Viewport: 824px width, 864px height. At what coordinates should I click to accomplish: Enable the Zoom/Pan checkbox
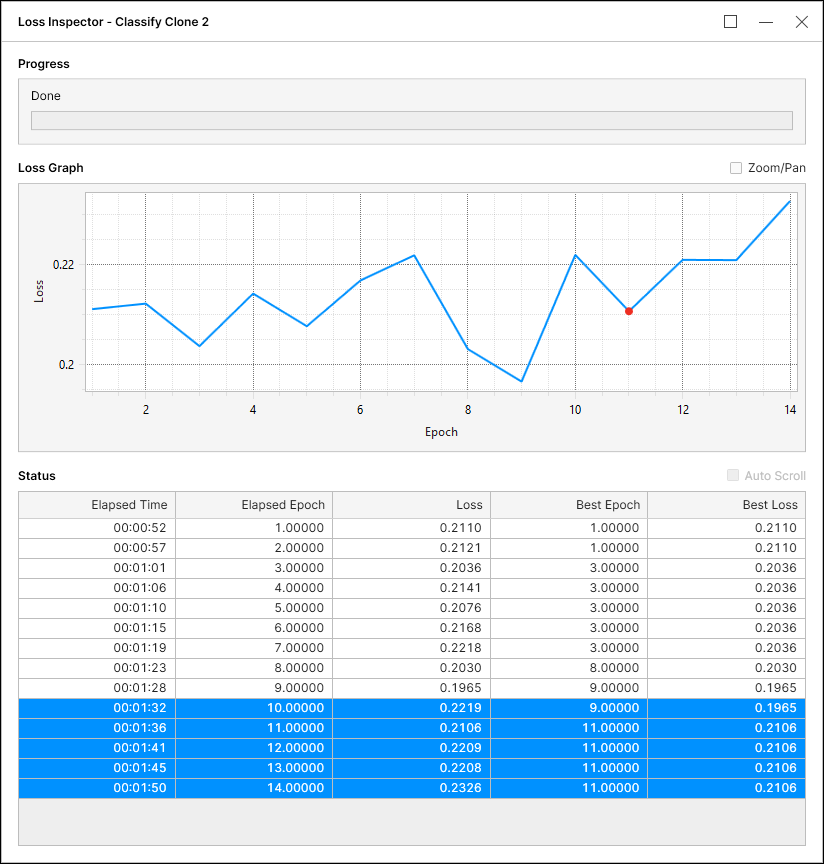pyautogui.click(x=736, y=168)
